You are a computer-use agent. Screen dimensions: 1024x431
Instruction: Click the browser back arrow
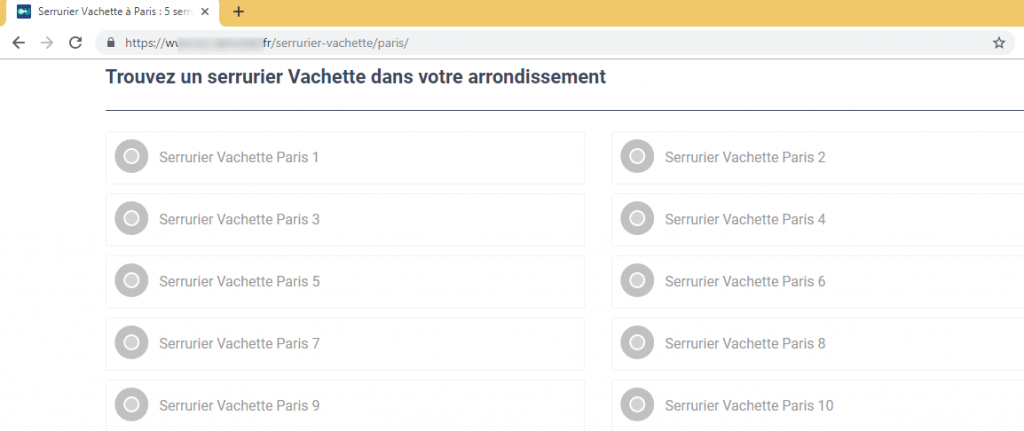pos(17,43)
